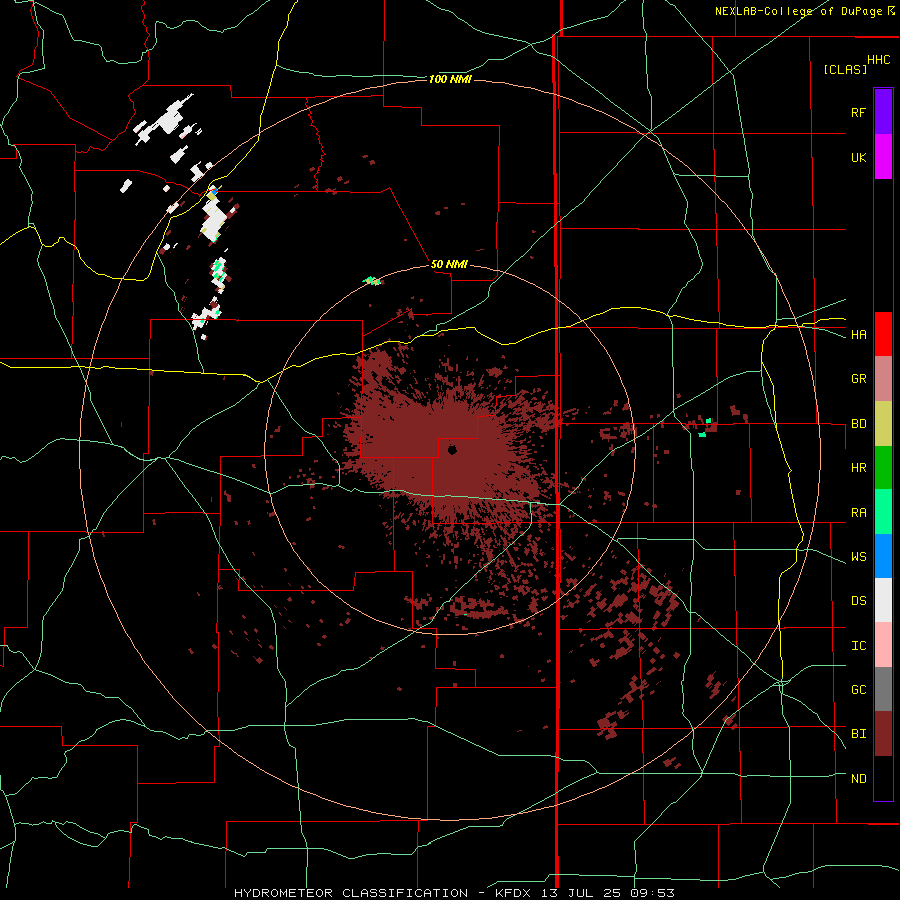Click the HHC product label
This screenshot has height=900, width=900.
coord(879,60)
